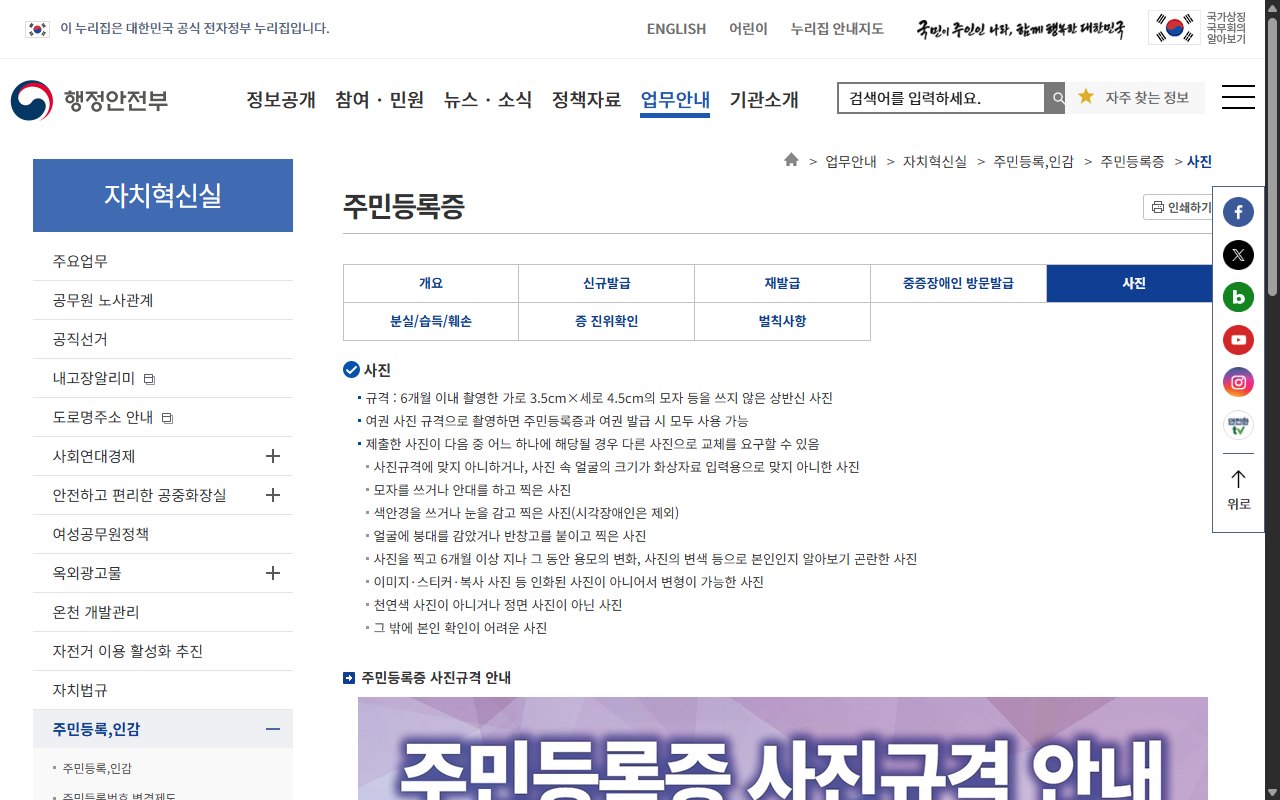
Task: Click the search magnifier icon
Action: click(1056, 98)
